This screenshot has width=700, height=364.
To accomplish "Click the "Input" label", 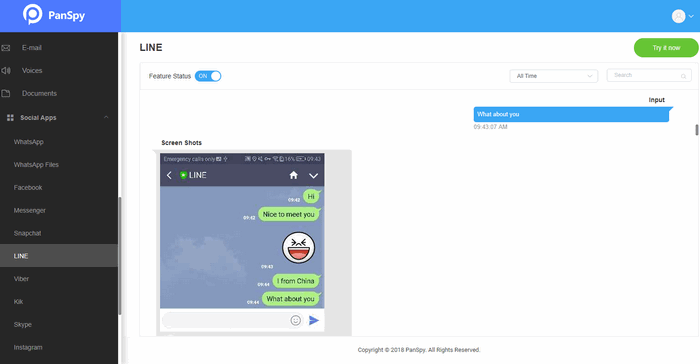I will pos(657,100).
